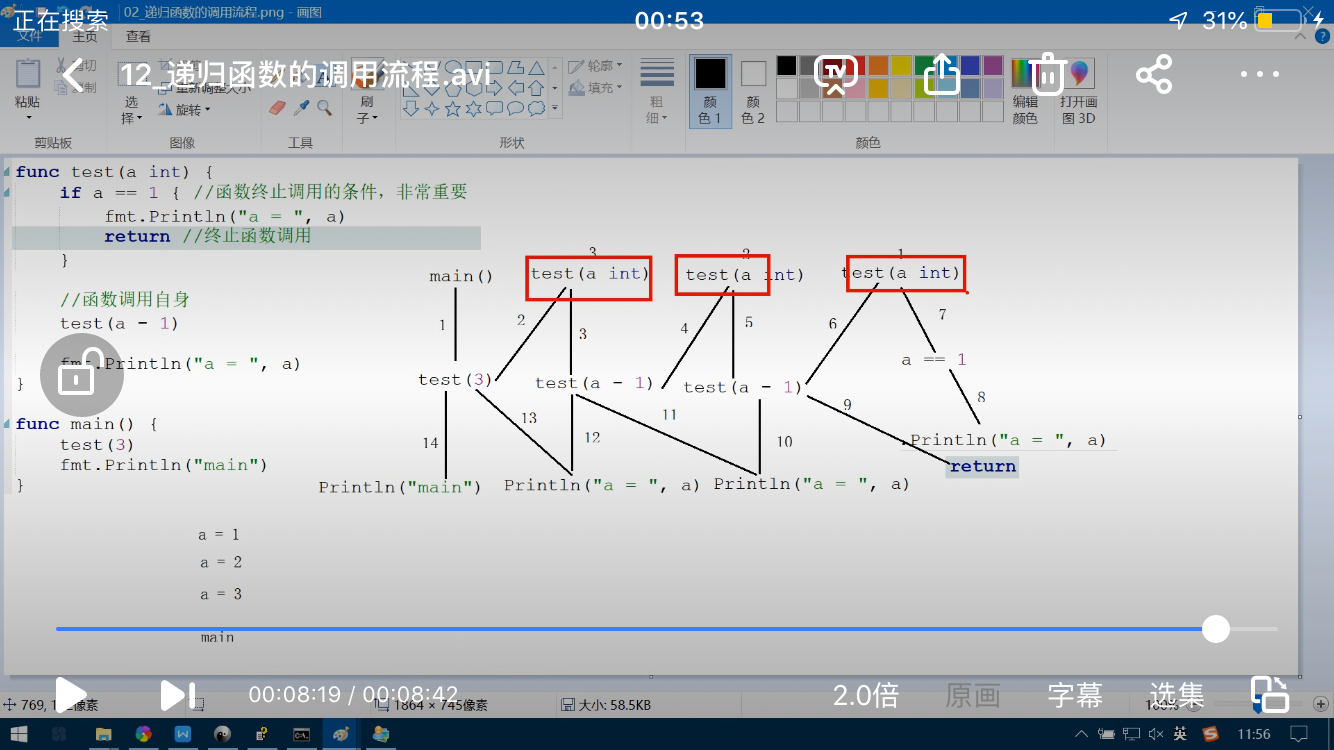
Task: Open 编辑颜色 edit colors dialog
Action: (x=1025, y=90)
